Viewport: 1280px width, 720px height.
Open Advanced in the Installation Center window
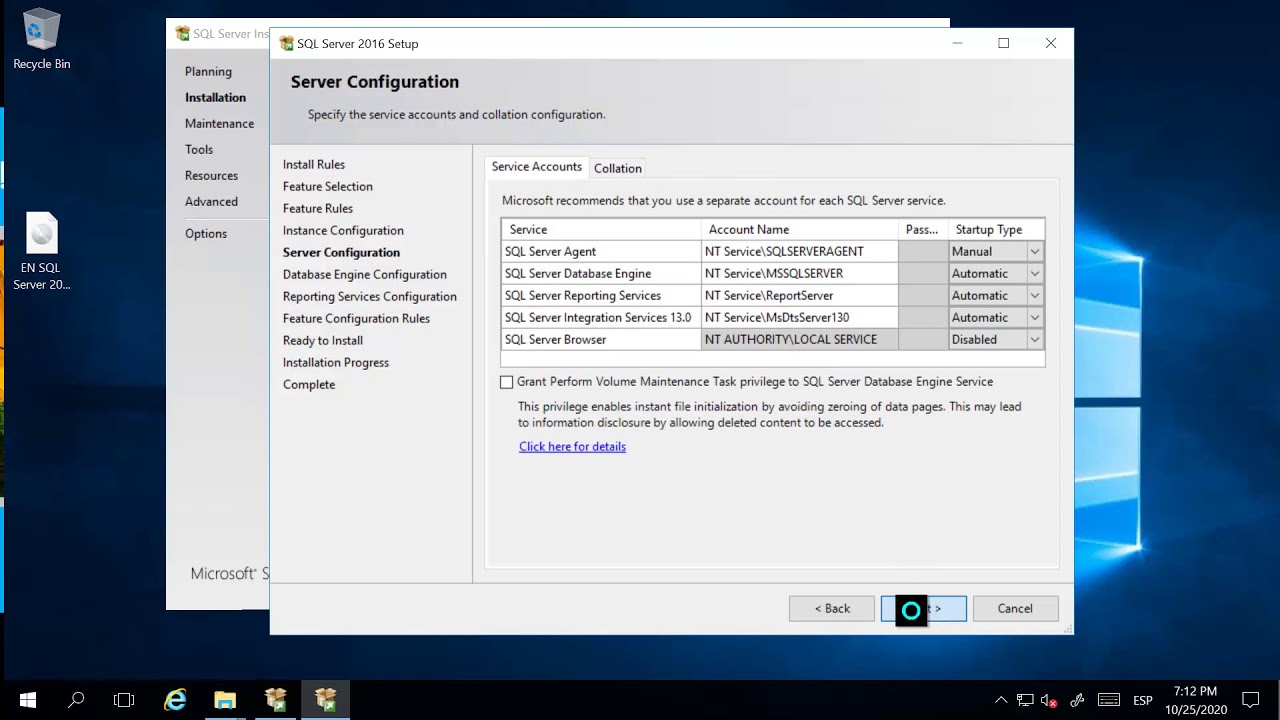click(x=211, y=202)
